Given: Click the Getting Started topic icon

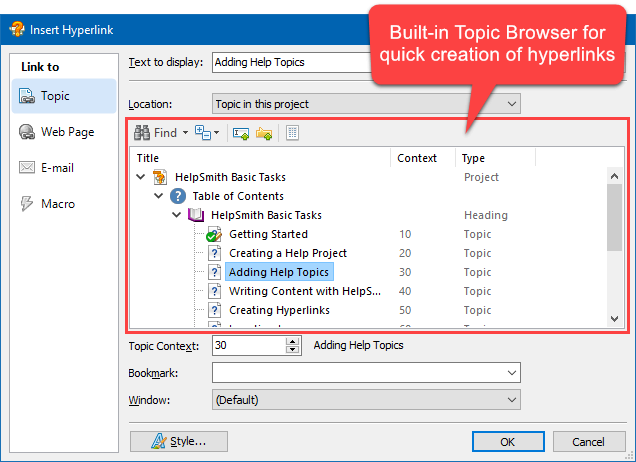Looking at the screenshot, I should pos(214,234).
